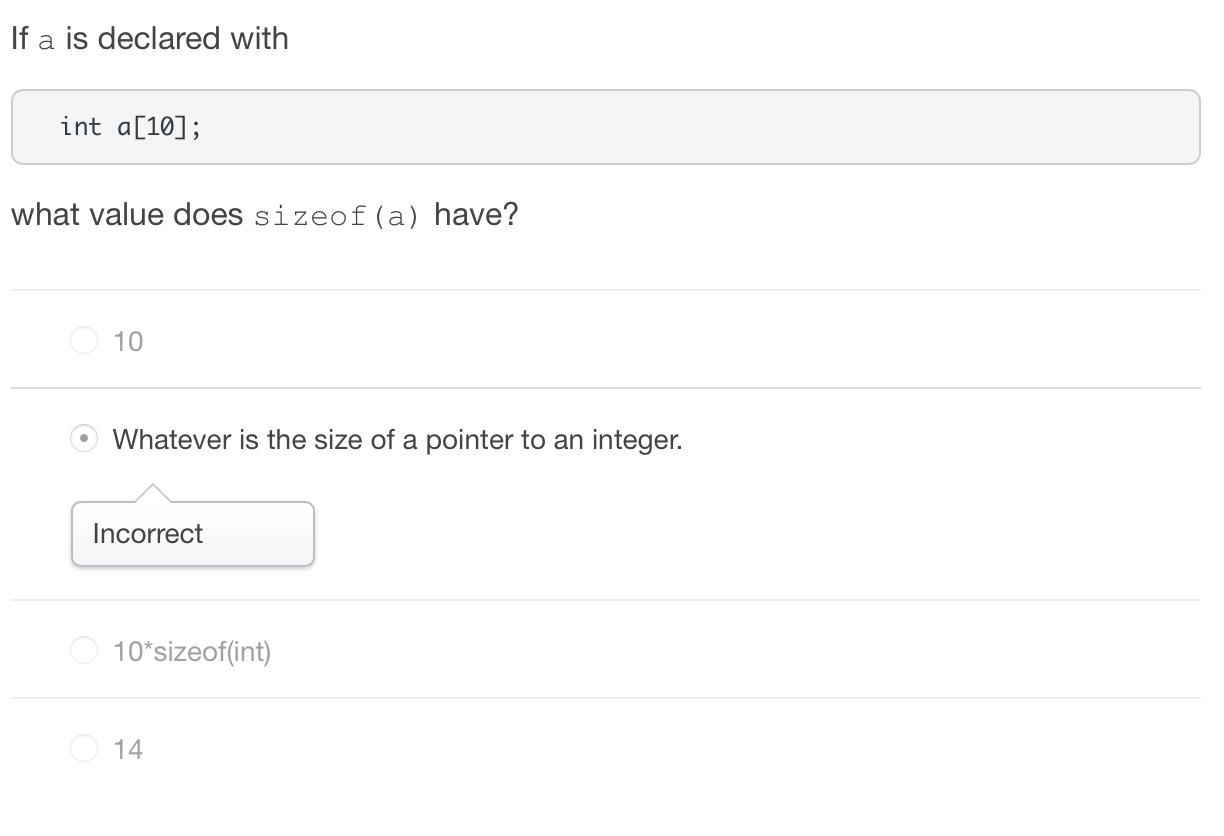Click the words "what value does"
Image resolution: width=1224 pixels, height=836 pixels.
(127, 215)
